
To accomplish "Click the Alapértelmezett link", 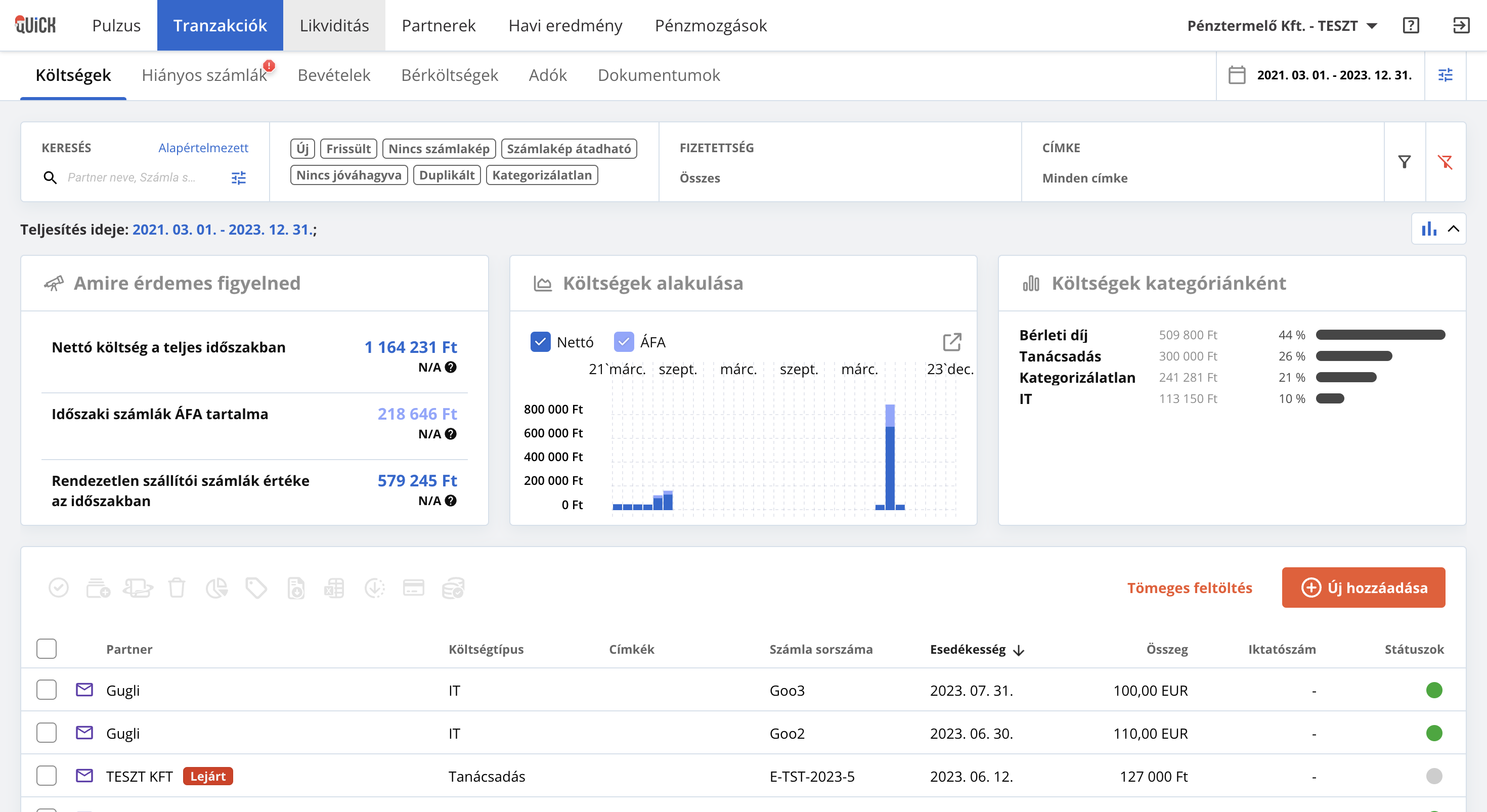I will [203, 148].
